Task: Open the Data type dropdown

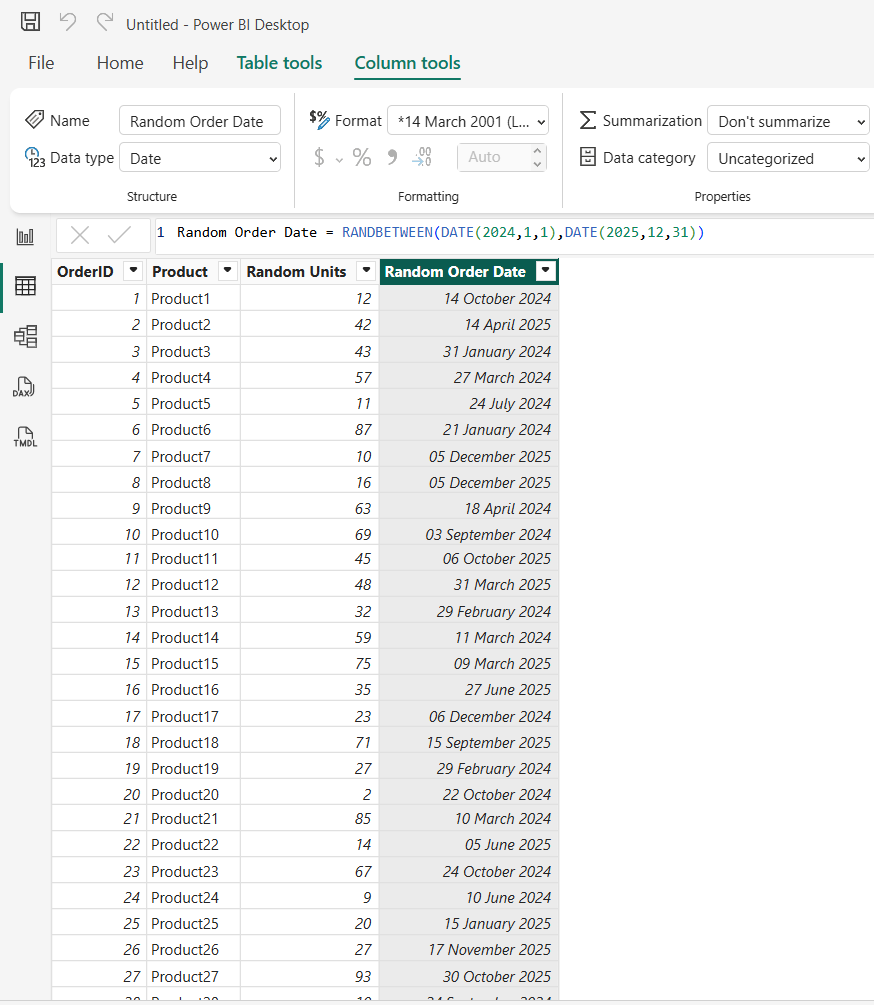Action: (x=200, y=158)
